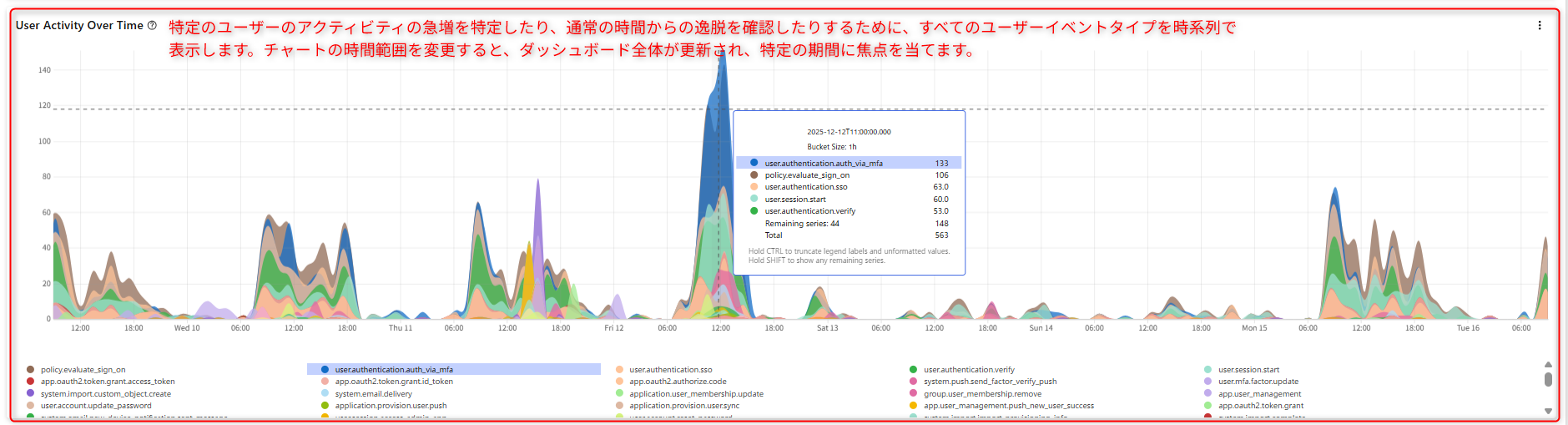Click the pink dot for group.user_membership.remove
Image resolution: width=1568 pixels, height=425 pixels.
(913, 393)
